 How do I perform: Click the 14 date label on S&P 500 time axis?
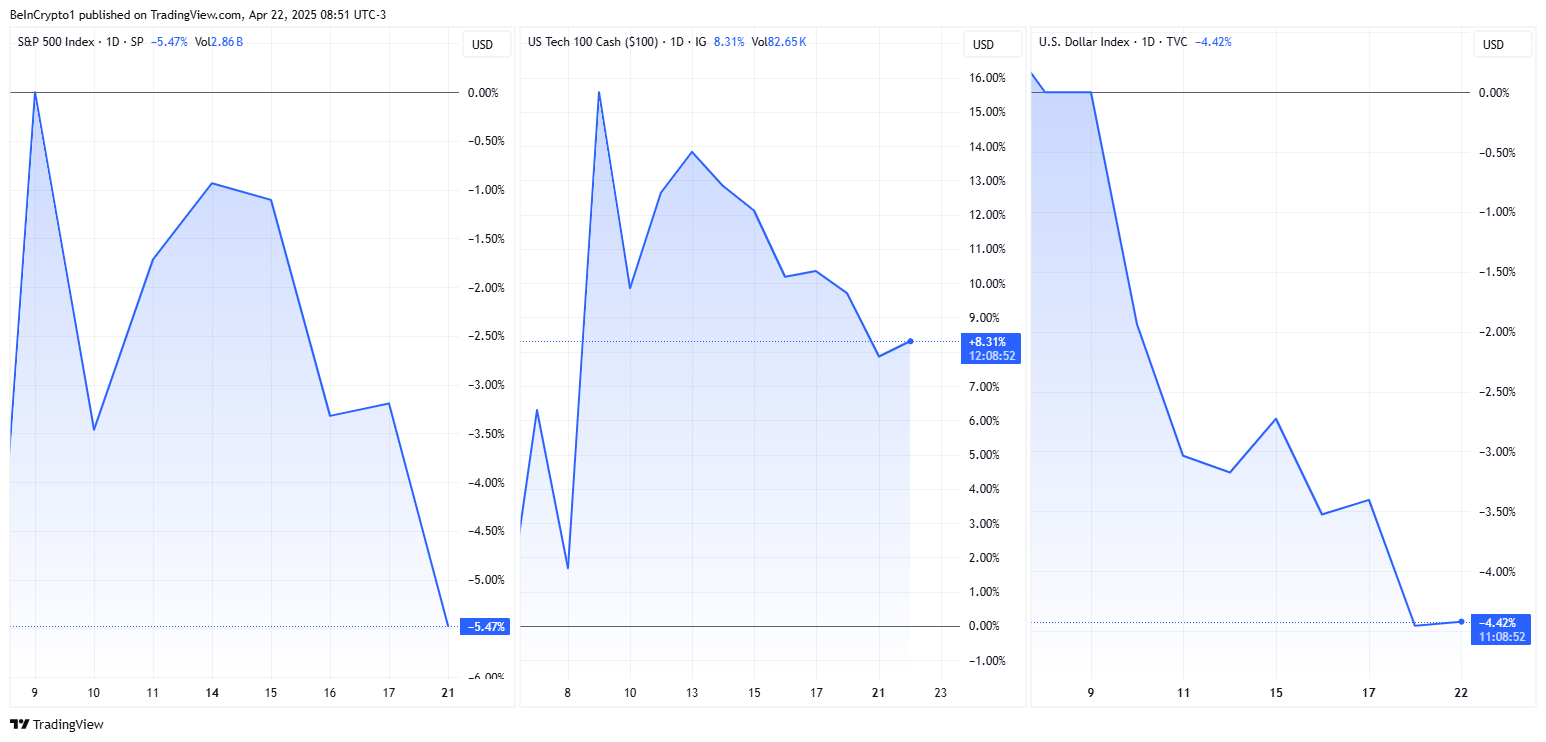[212, 693]
